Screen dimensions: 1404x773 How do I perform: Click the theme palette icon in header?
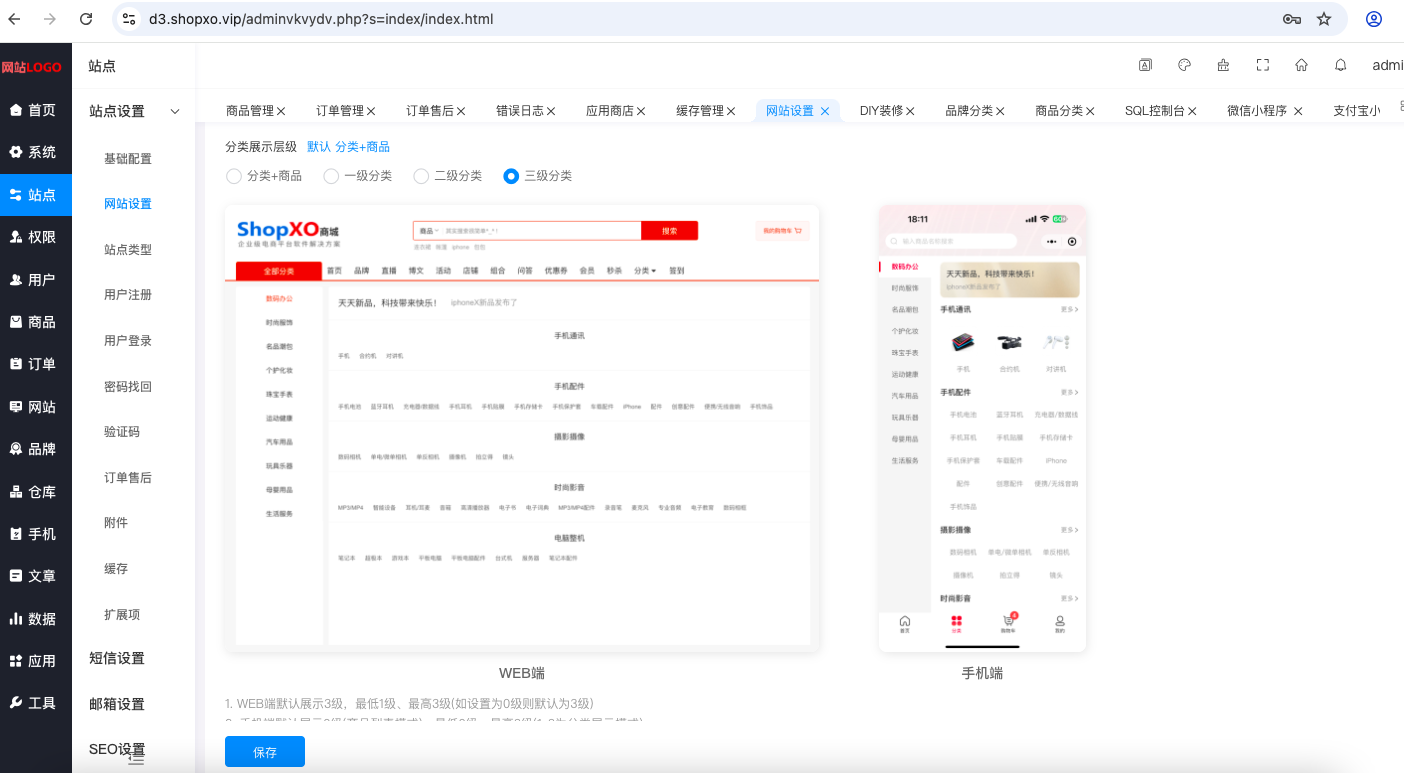1185,65
